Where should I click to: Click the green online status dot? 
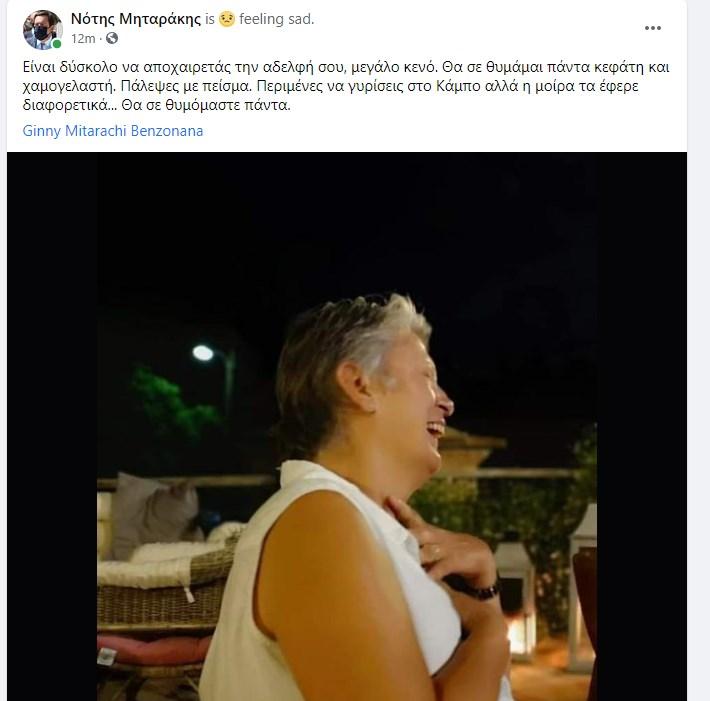(x=57, y=44)
